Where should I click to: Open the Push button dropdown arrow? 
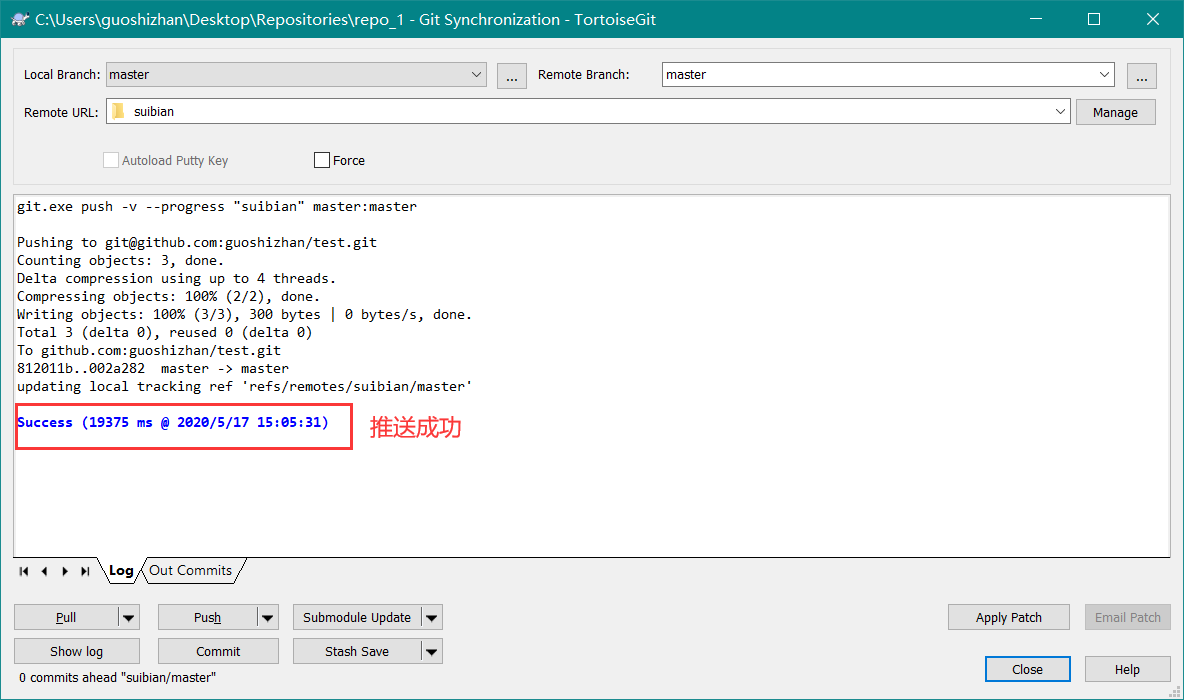[x=268, y=618]
